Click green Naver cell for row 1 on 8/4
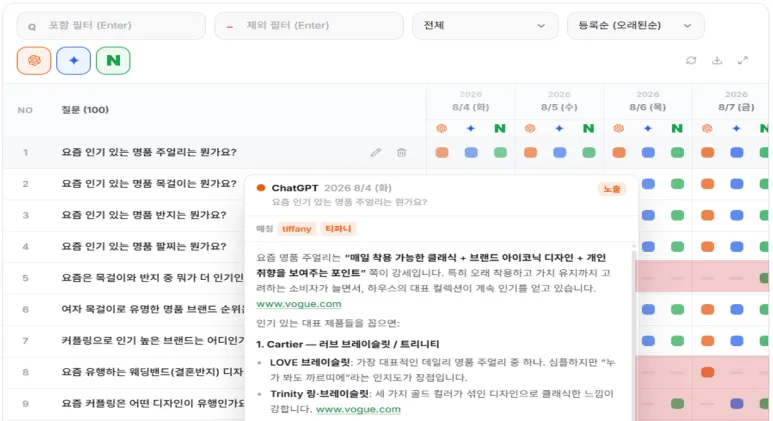This screenshot has height=421, width=773. point(500,152)
